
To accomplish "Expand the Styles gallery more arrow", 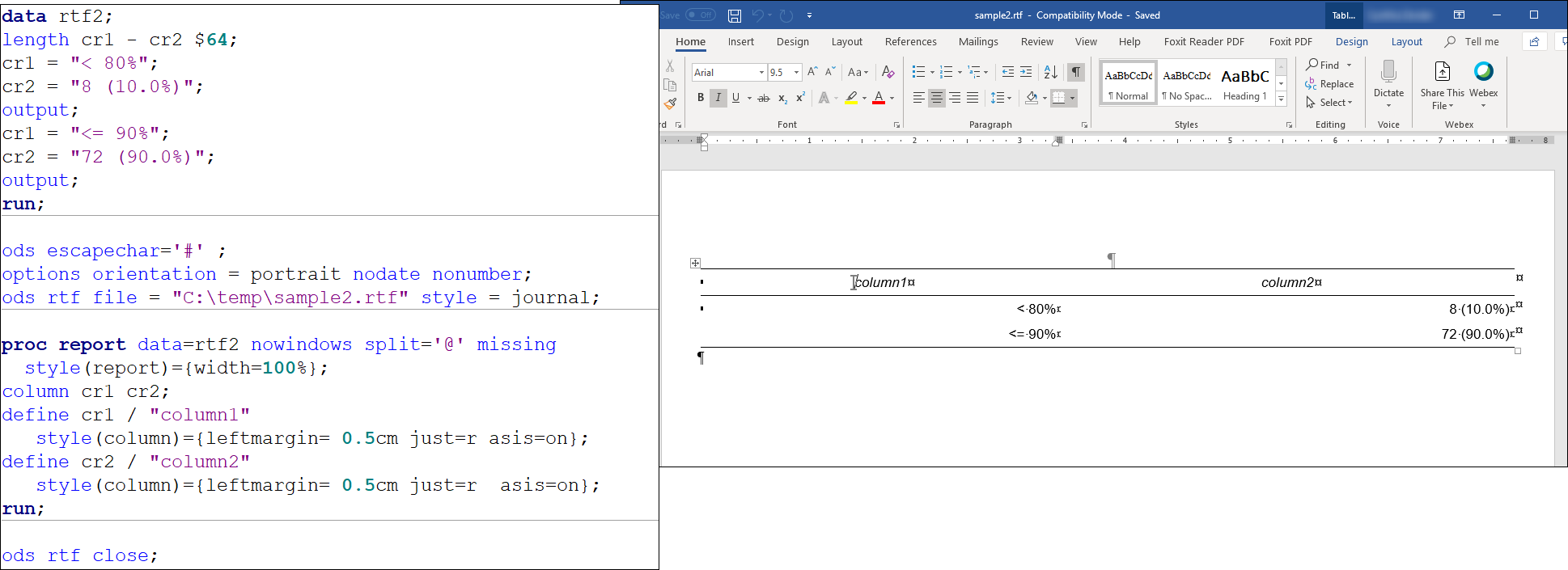I will [1281, 99].
